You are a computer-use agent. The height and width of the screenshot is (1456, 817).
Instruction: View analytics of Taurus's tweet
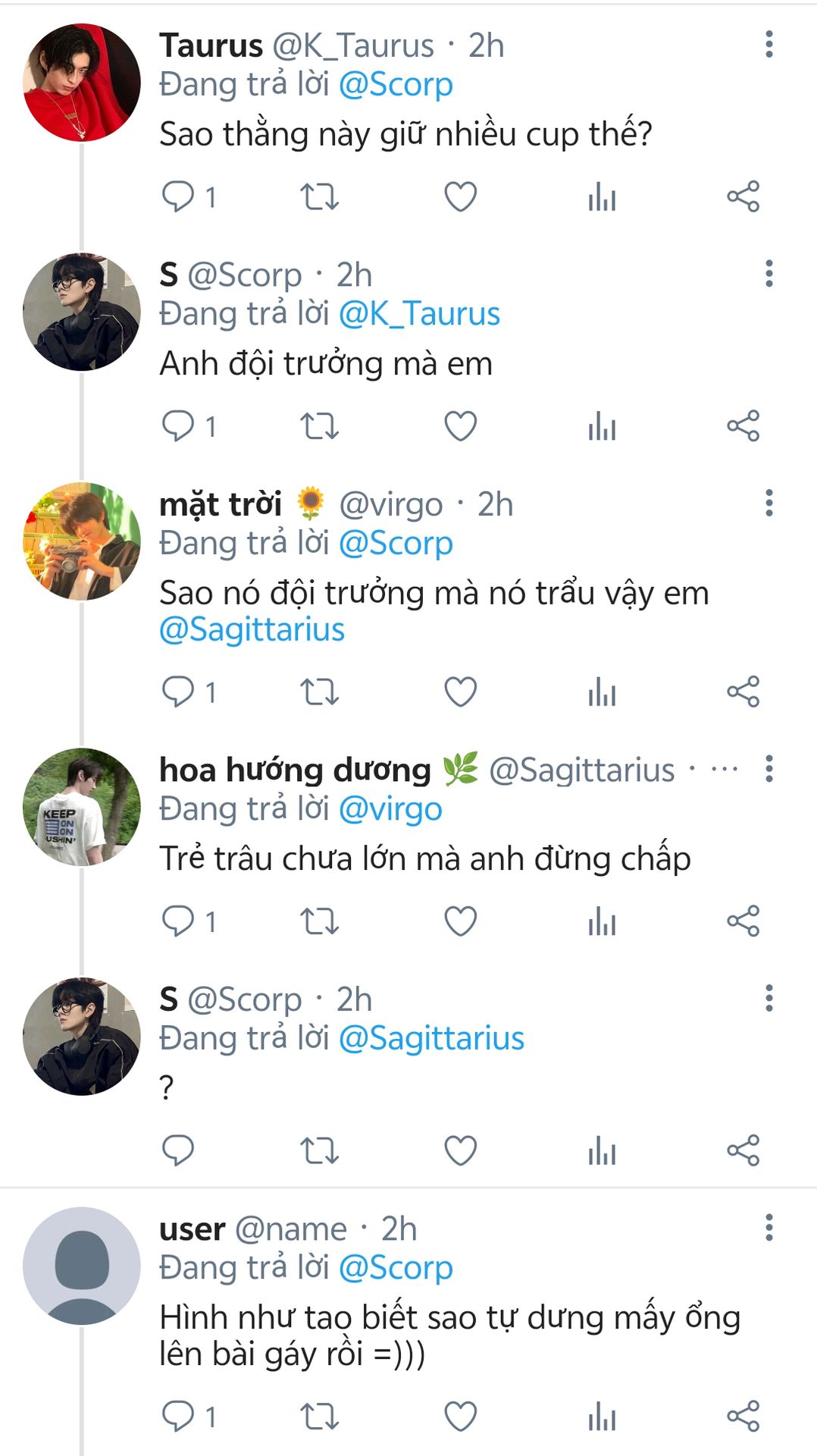point(602,197)
